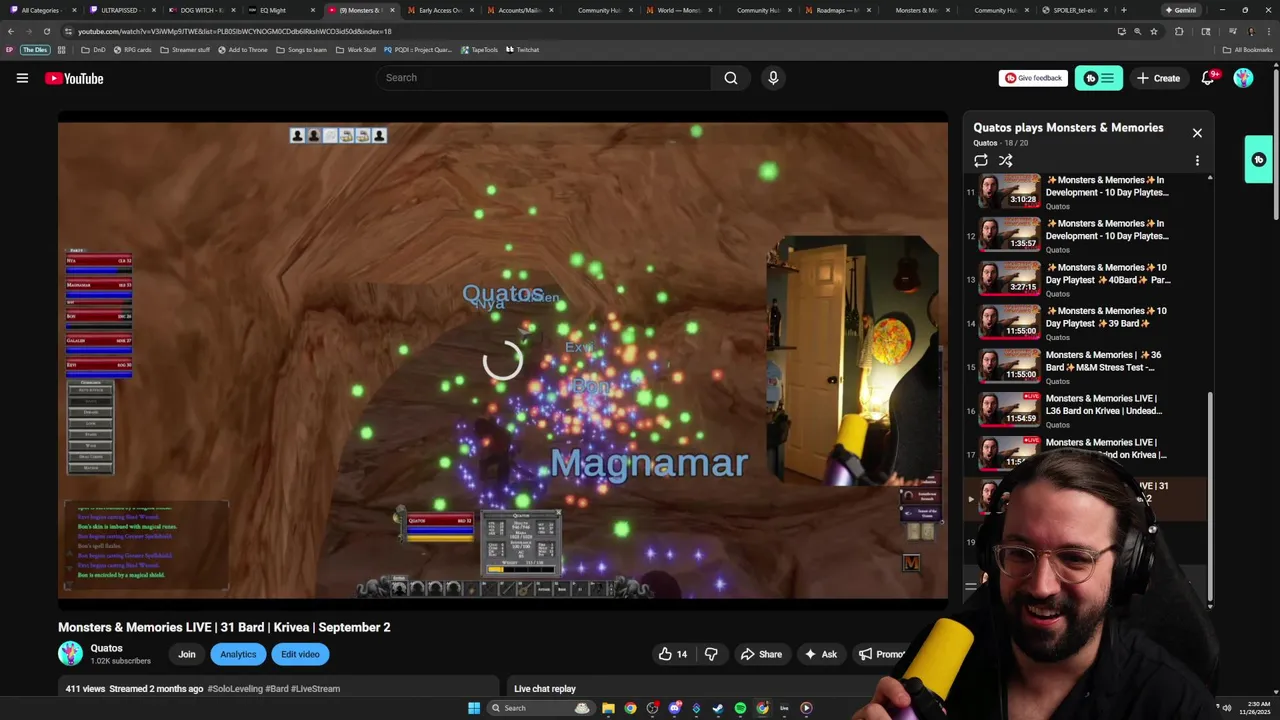This screenshot has width=1280, height=720.
Task: Play playlist video 11 thumbnail
Action: 1009,192
